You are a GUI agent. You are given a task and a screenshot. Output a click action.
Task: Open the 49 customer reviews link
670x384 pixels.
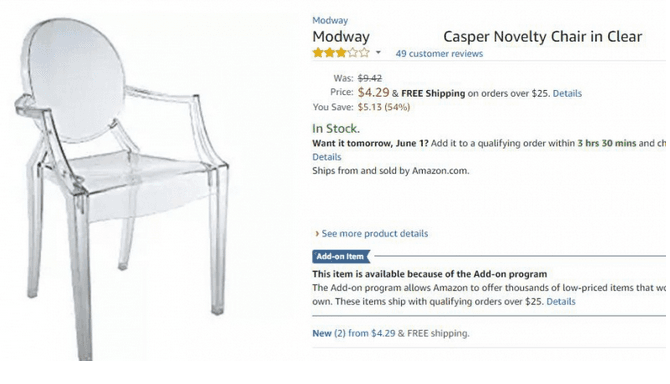pos(439,53)
